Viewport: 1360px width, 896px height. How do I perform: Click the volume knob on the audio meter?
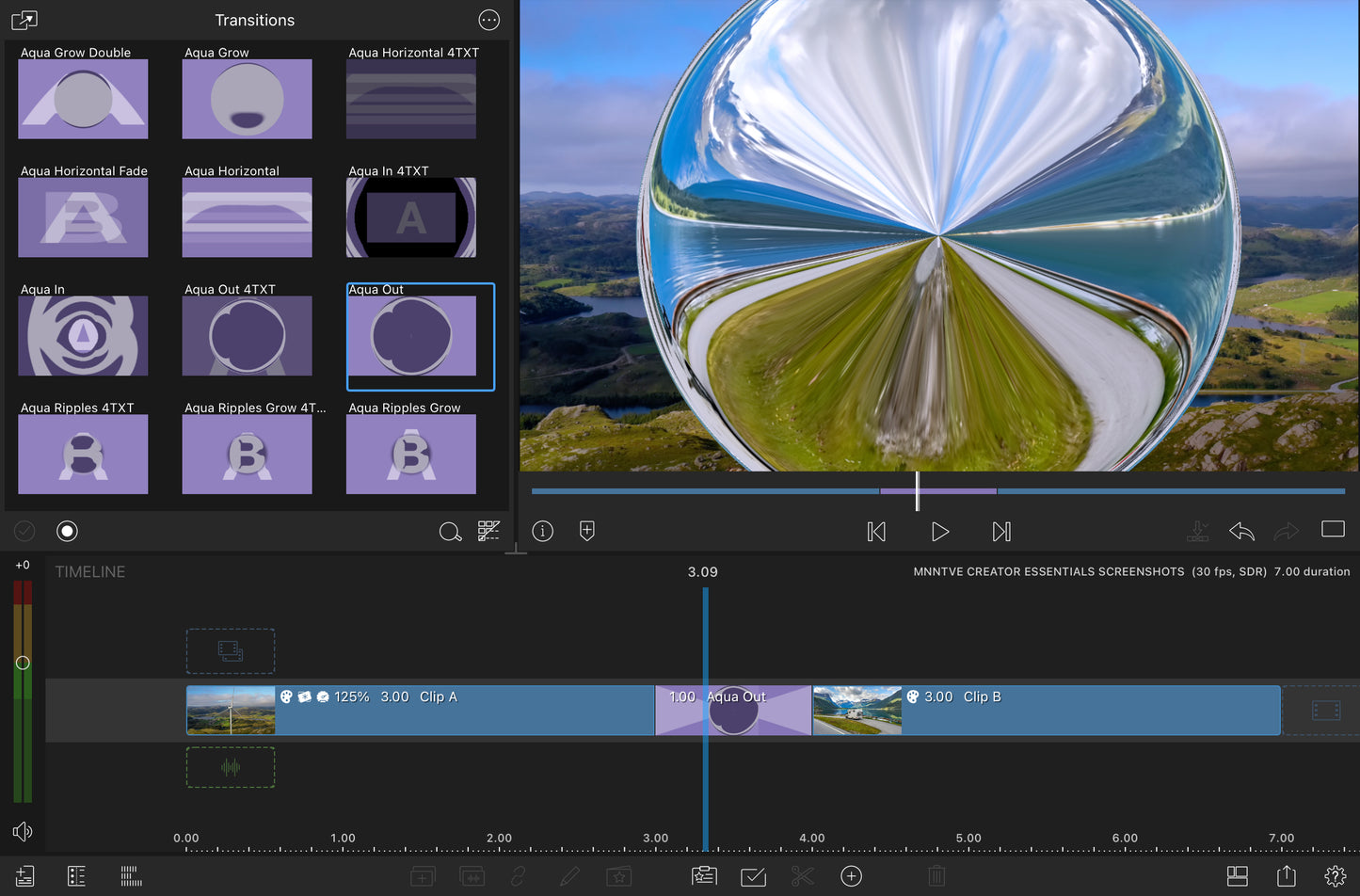pyautogui.click(x=23, y=663)
